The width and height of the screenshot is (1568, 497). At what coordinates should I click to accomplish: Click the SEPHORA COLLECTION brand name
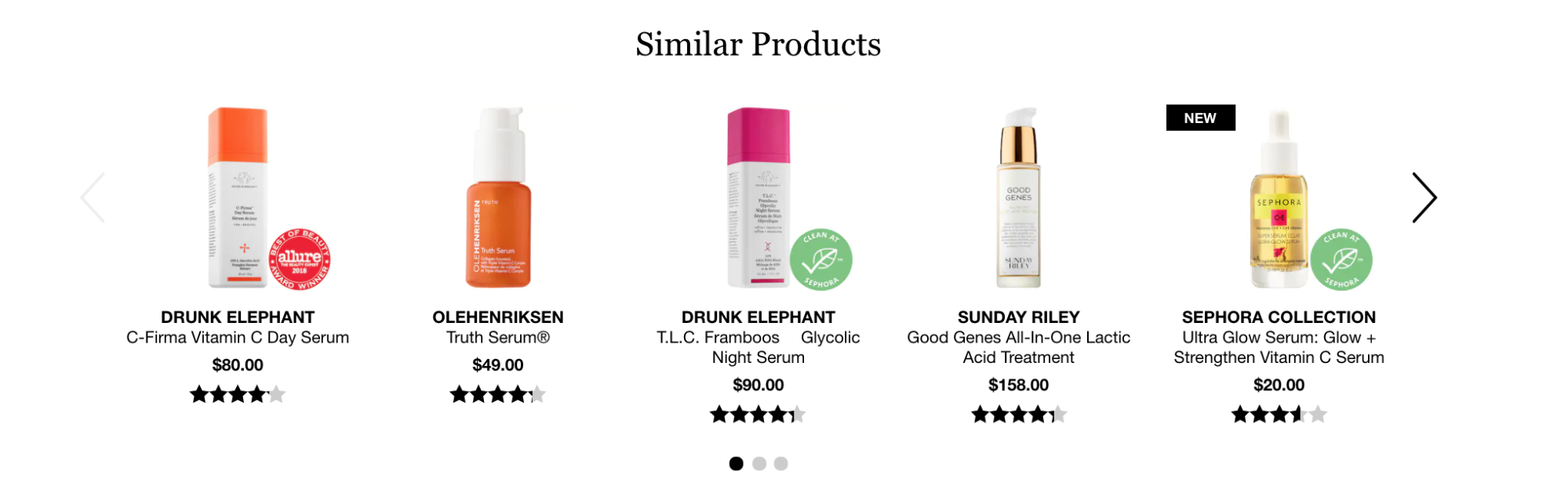click(1279, 317)
